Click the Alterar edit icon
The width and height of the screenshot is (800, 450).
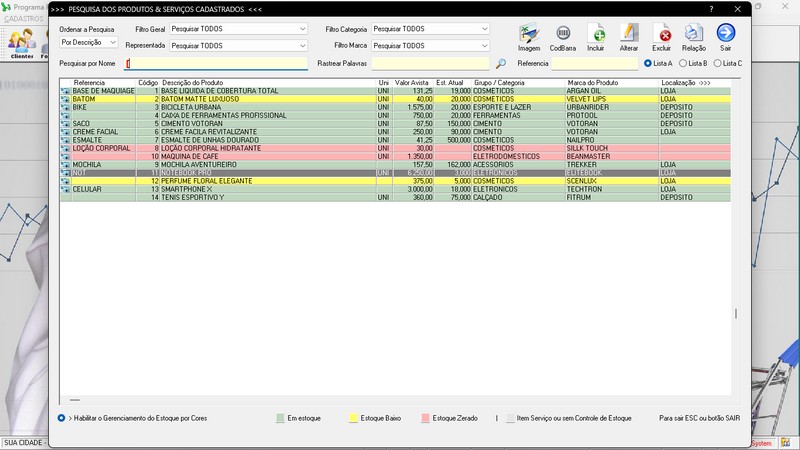pyautogui.click(x=629, y=37)
